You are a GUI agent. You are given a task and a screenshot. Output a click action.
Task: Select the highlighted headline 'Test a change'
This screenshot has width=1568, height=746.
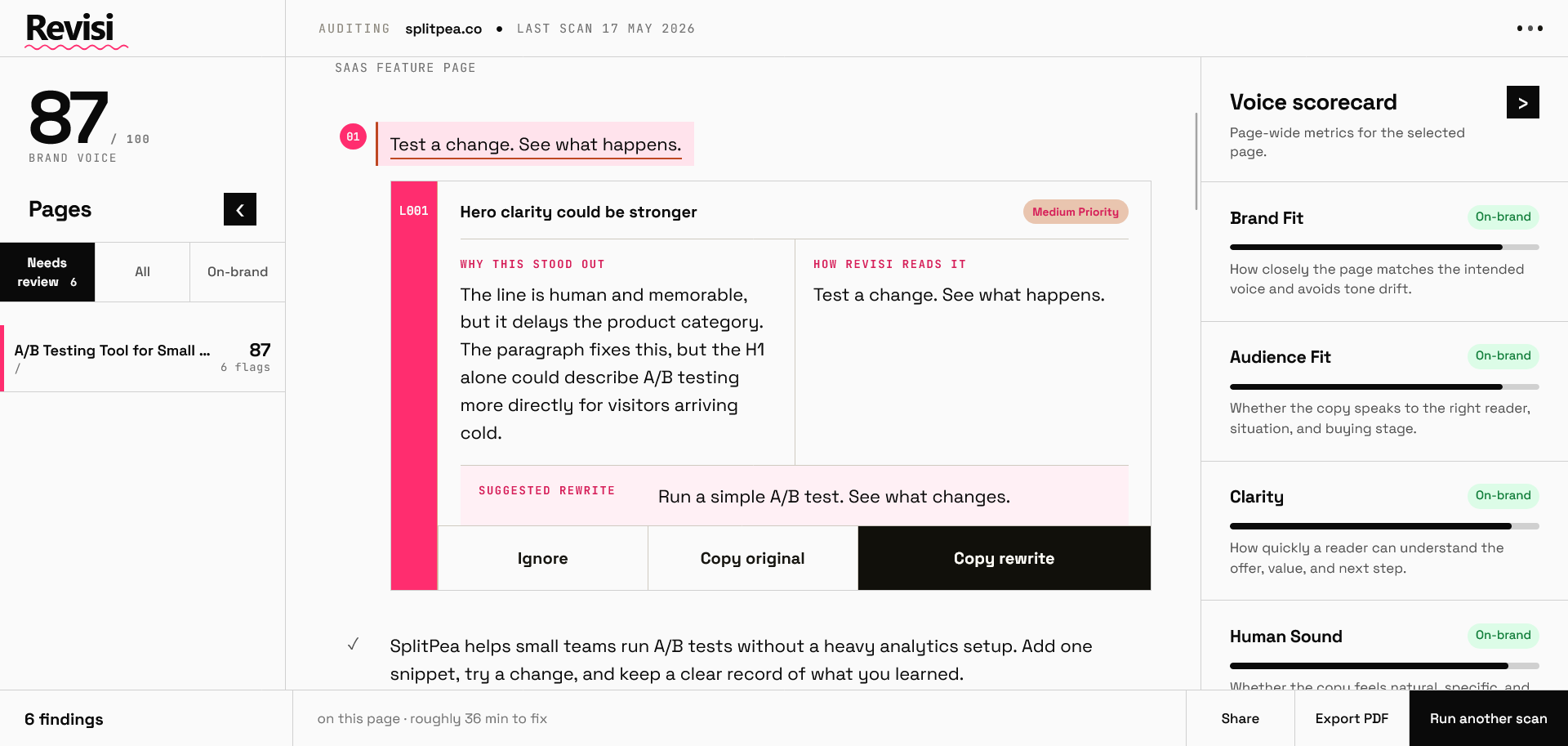(x=536, y=145)
